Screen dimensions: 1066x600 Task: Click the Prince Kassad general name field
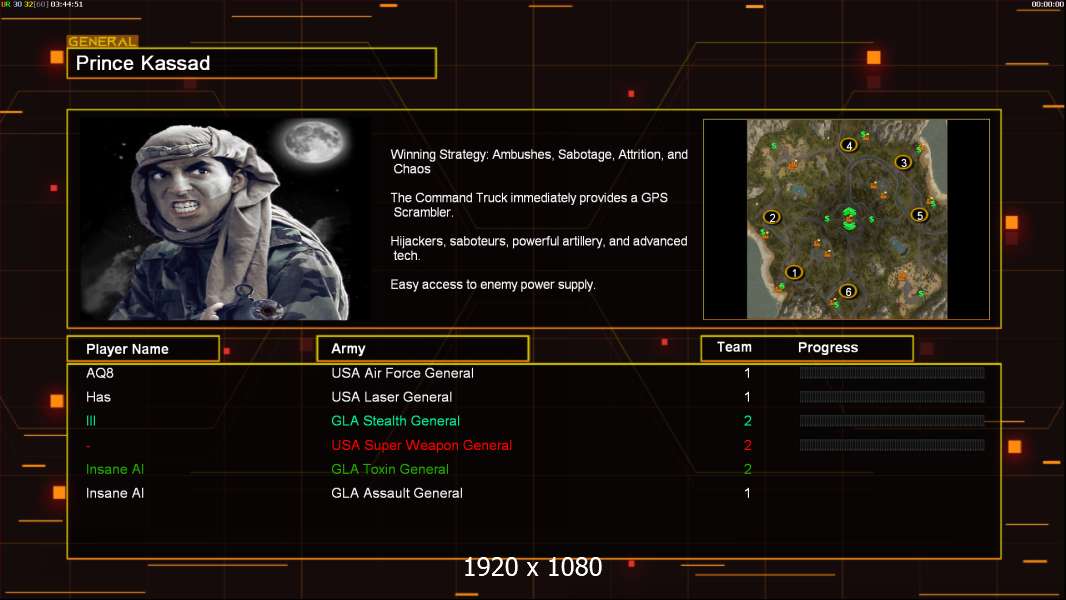point(252,63)
